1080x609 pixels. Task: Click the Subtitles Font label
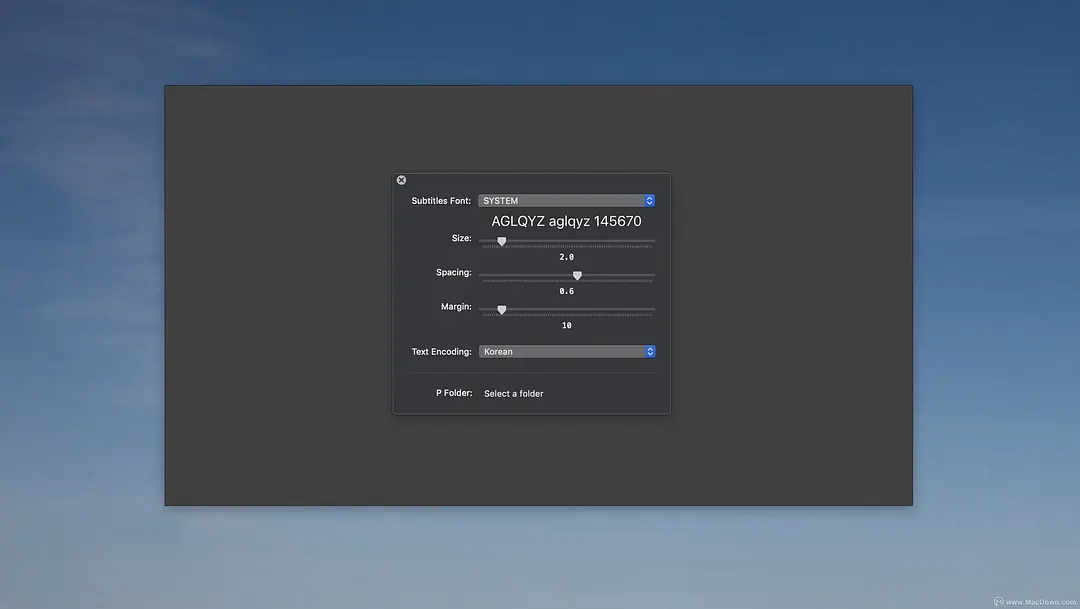point(441,200)
